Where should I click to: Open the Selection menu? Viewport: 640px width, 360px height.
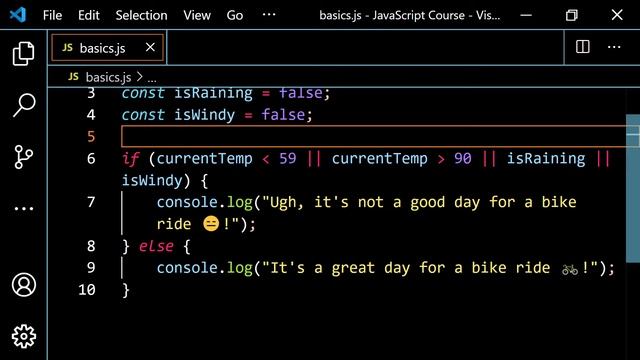[x=141, y=16]
